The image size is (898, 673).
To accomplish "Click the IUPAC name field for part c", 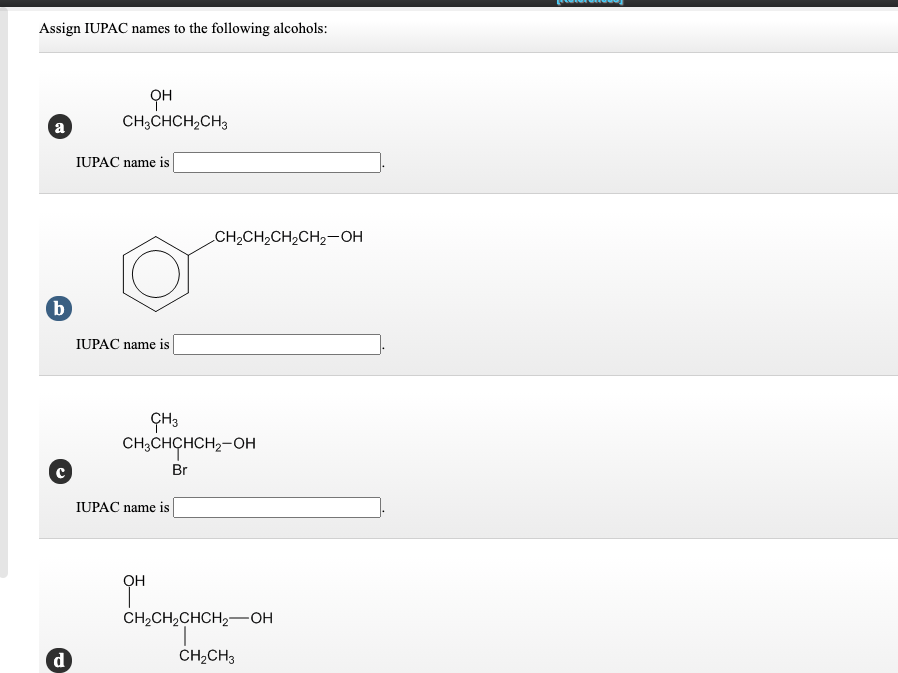I will point(275,507).
